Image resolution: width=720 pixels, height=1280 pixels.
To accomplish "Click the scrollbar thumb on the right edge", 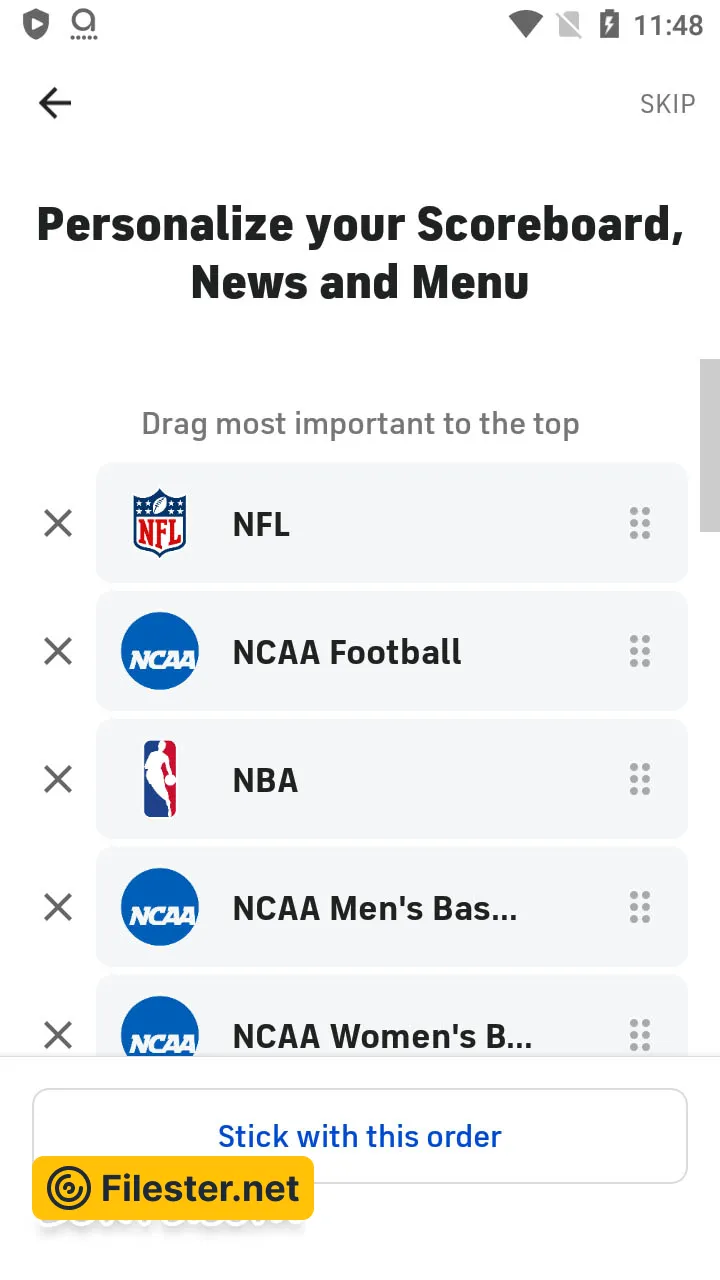I will 709,445.
